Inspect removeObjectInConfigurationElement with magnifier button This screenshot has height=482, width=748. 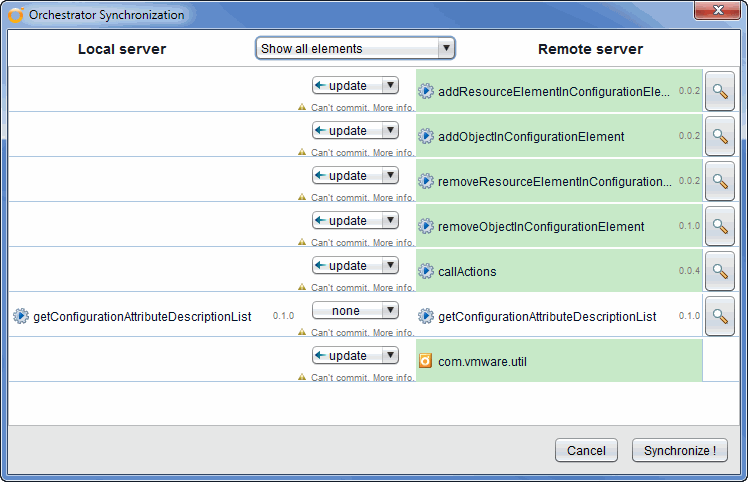tap(719, 226)
